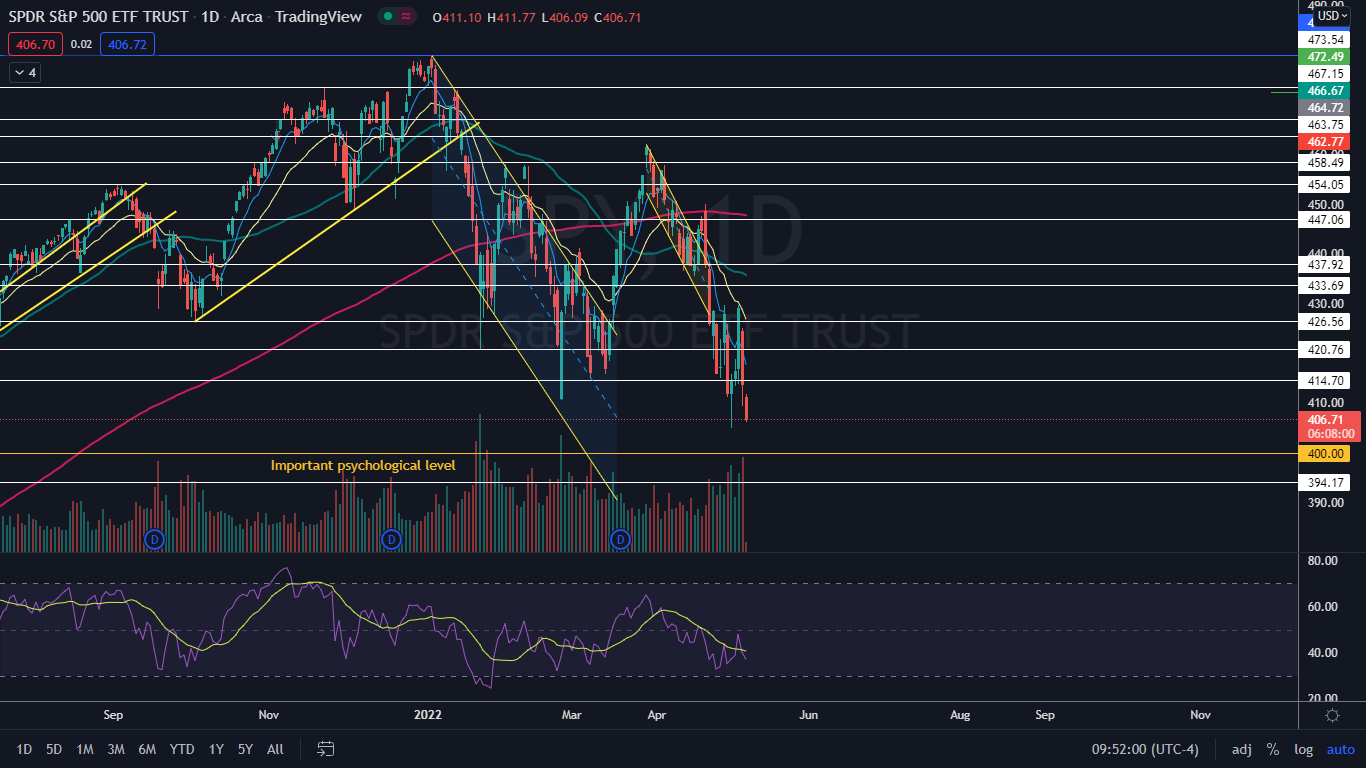The width and height of the screenshot is (1366, 768).
Task: Toggle the auto scale option
Action: click(1340, 749)
